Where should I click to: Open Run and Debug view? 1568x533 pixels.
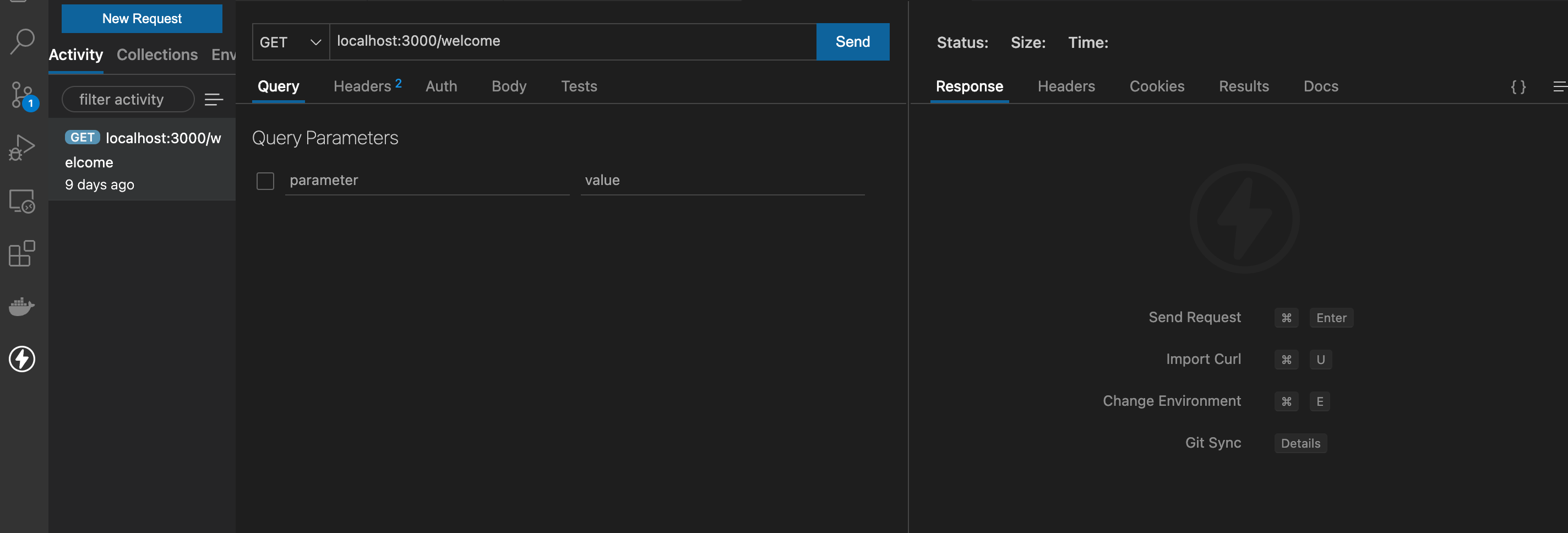[x=23, y=148]
